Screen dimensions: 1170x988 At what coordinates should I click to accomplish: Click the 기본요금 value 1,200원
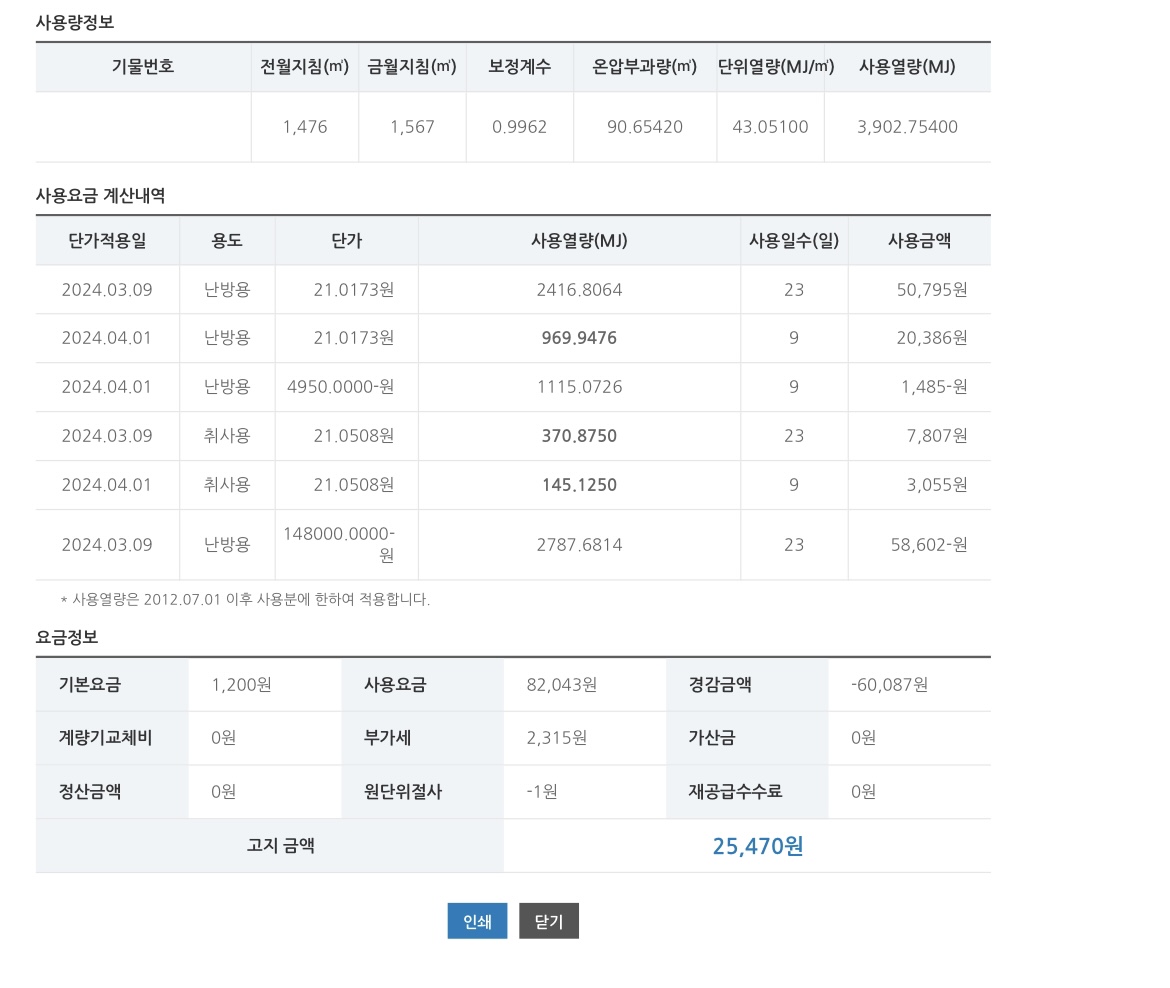(241, 685)
